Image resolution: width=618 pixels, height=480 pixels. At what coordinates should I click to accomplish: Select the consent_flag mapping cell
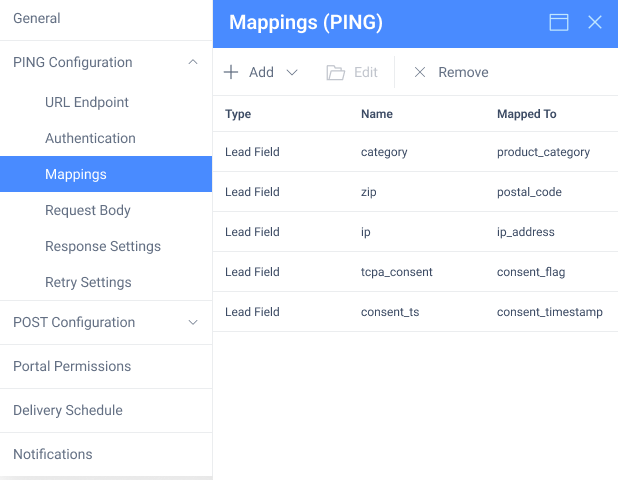pos(531,272)
